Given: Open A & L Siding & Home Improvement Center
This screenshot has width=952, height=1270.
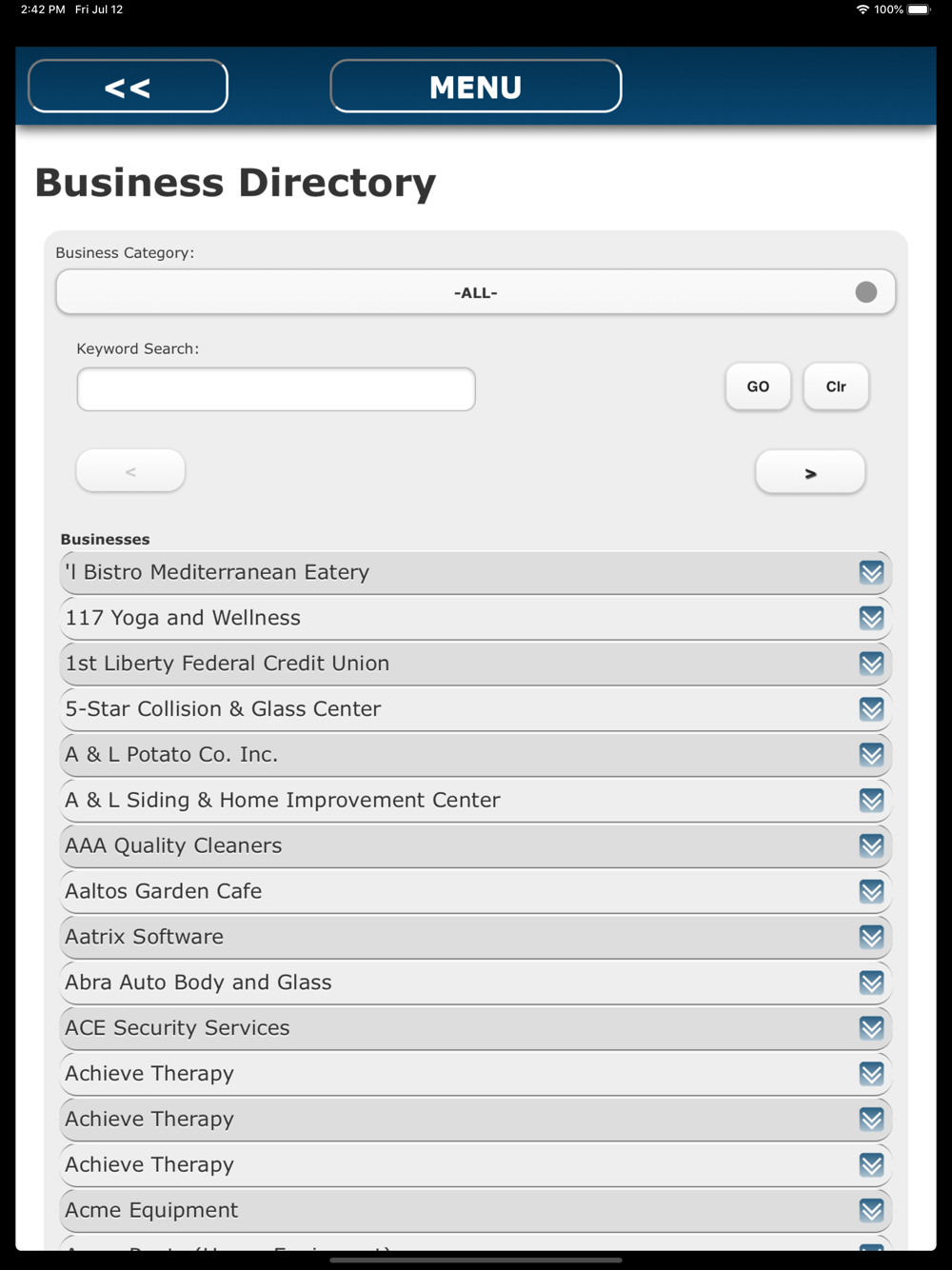Looking at the screenshot, I should click(x=475, y=801).
